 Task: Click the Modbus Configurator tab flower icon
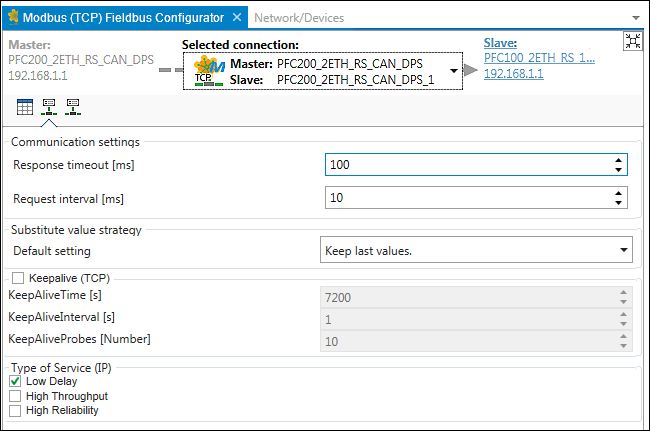click(13, 17)
